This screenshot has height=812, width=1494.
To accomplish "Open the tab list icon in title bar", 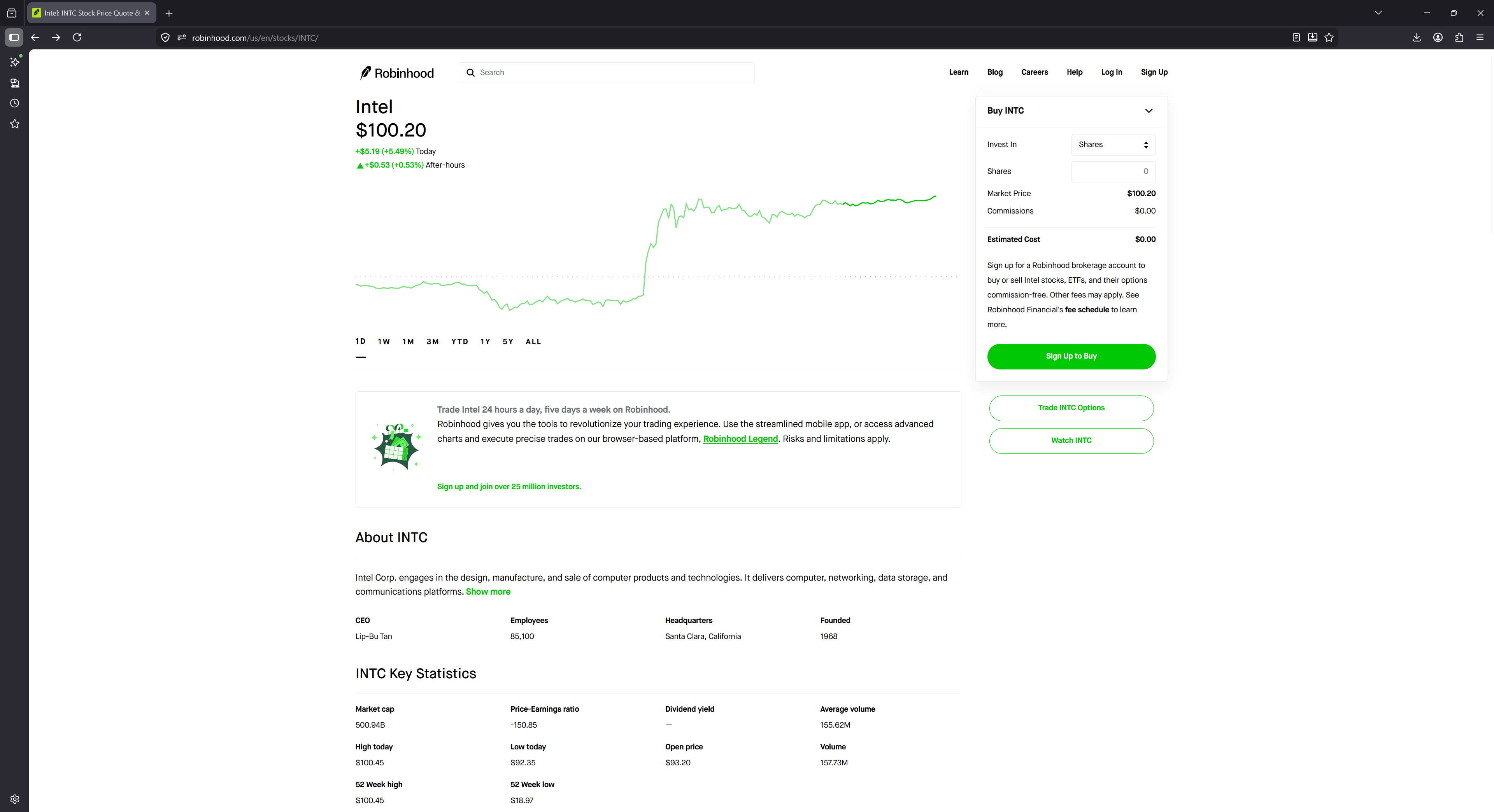I will 12,13.
